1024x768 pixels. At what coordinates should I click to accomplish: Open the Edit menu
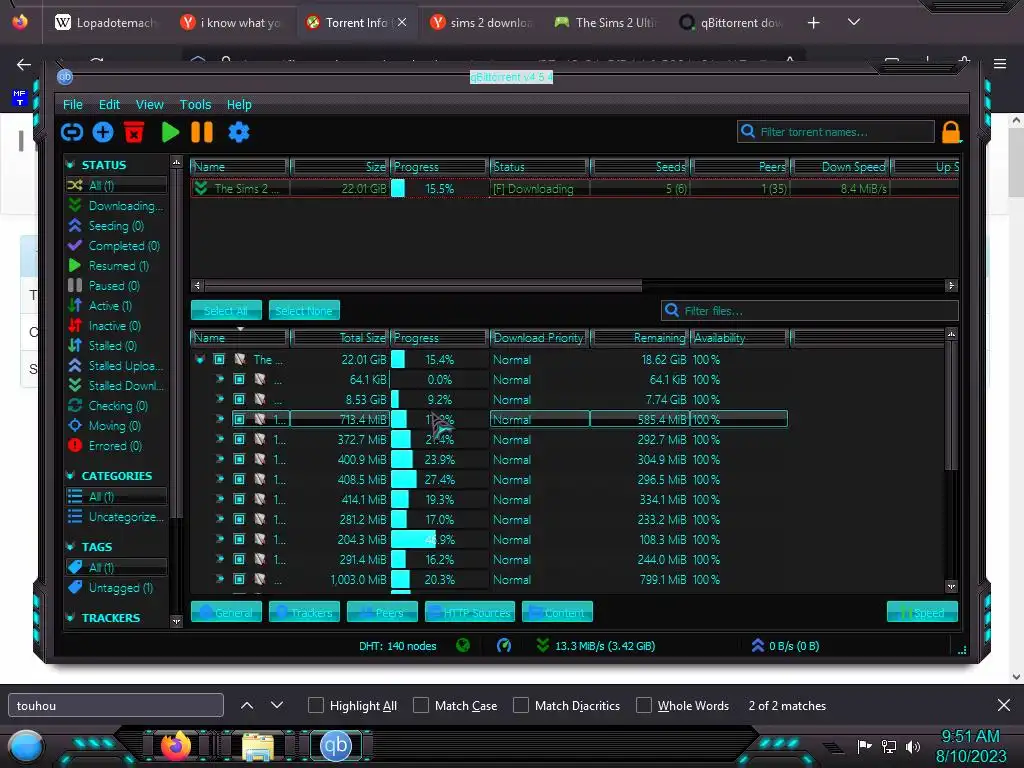109,104
